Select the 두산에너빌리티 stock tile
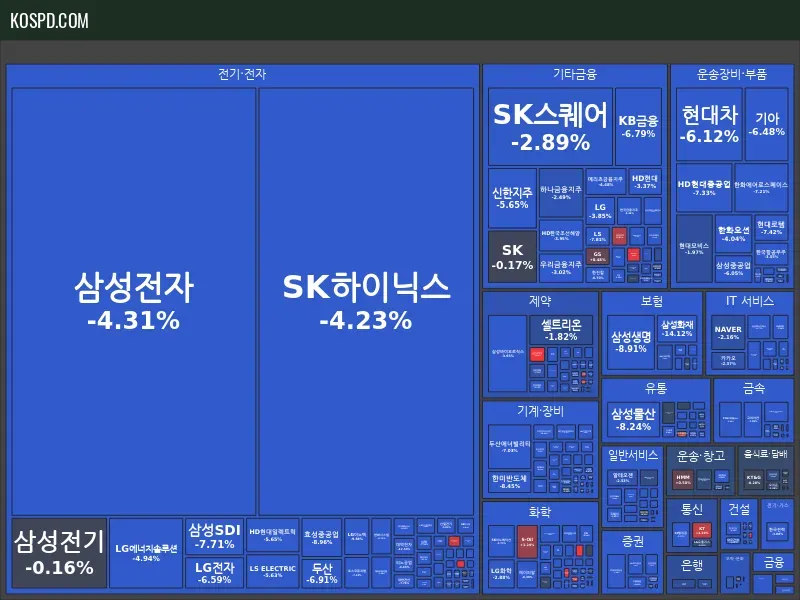 (510, 447)
